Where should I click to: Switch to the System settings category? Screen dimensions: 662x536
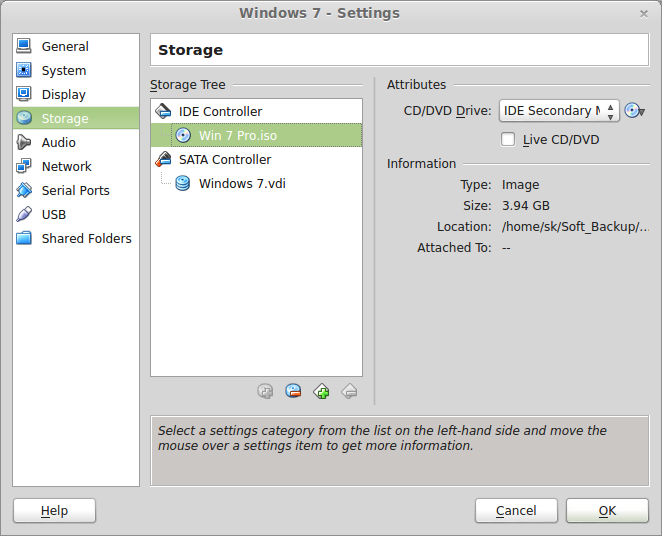[x=63, y=70]
